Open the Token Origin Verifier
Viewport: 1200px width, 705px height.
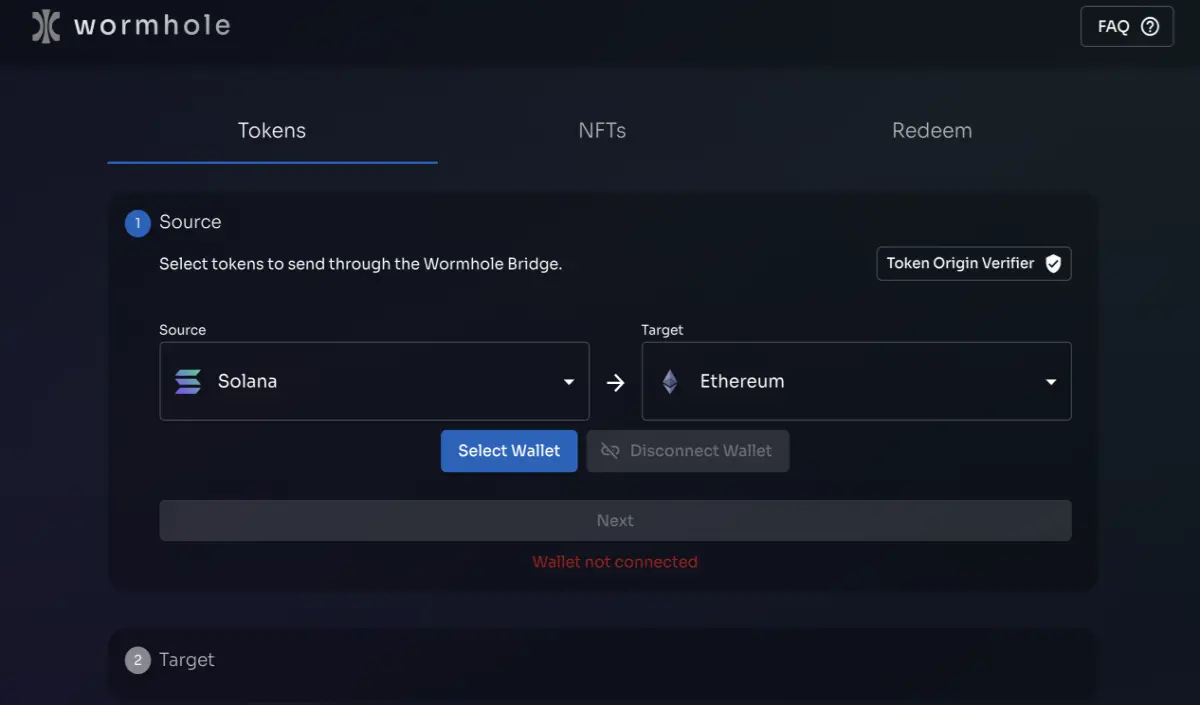[x=974, y=264]
